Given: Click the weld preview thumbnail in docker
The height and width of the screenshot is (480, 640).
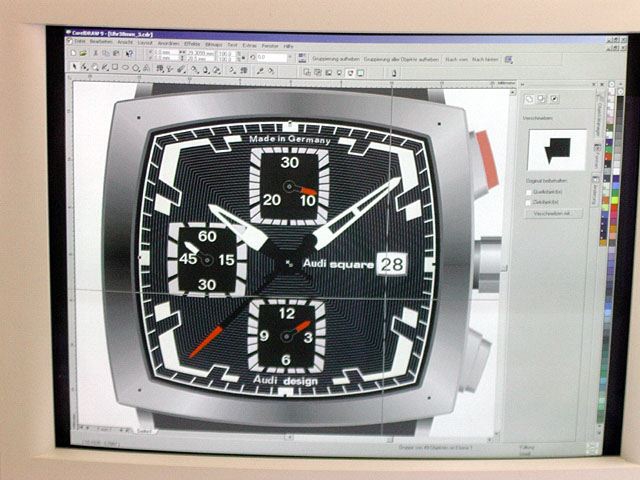Looking at the screenshot, I should (557, 150).
